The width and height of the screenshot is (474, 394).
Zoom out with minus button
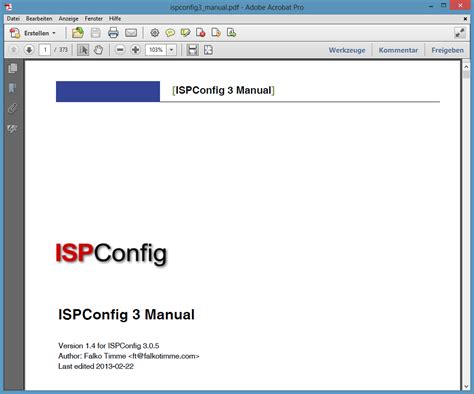[120, 50]
